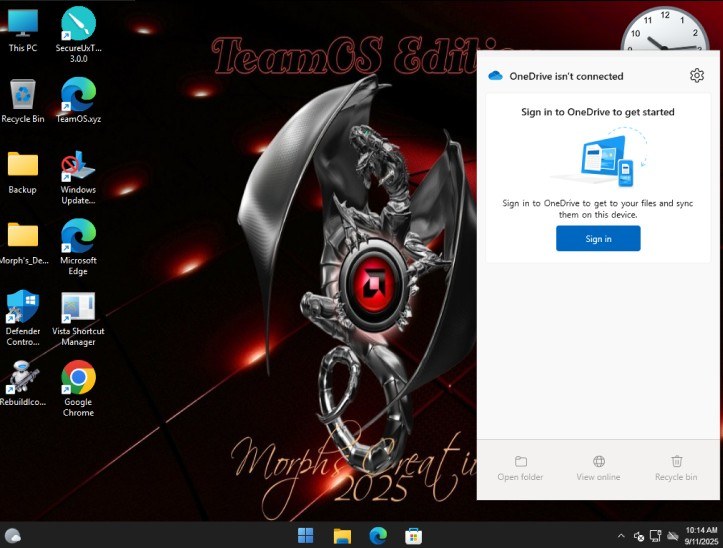
Task: Click the OneDrive tray icon
Action: pos(673,536)
